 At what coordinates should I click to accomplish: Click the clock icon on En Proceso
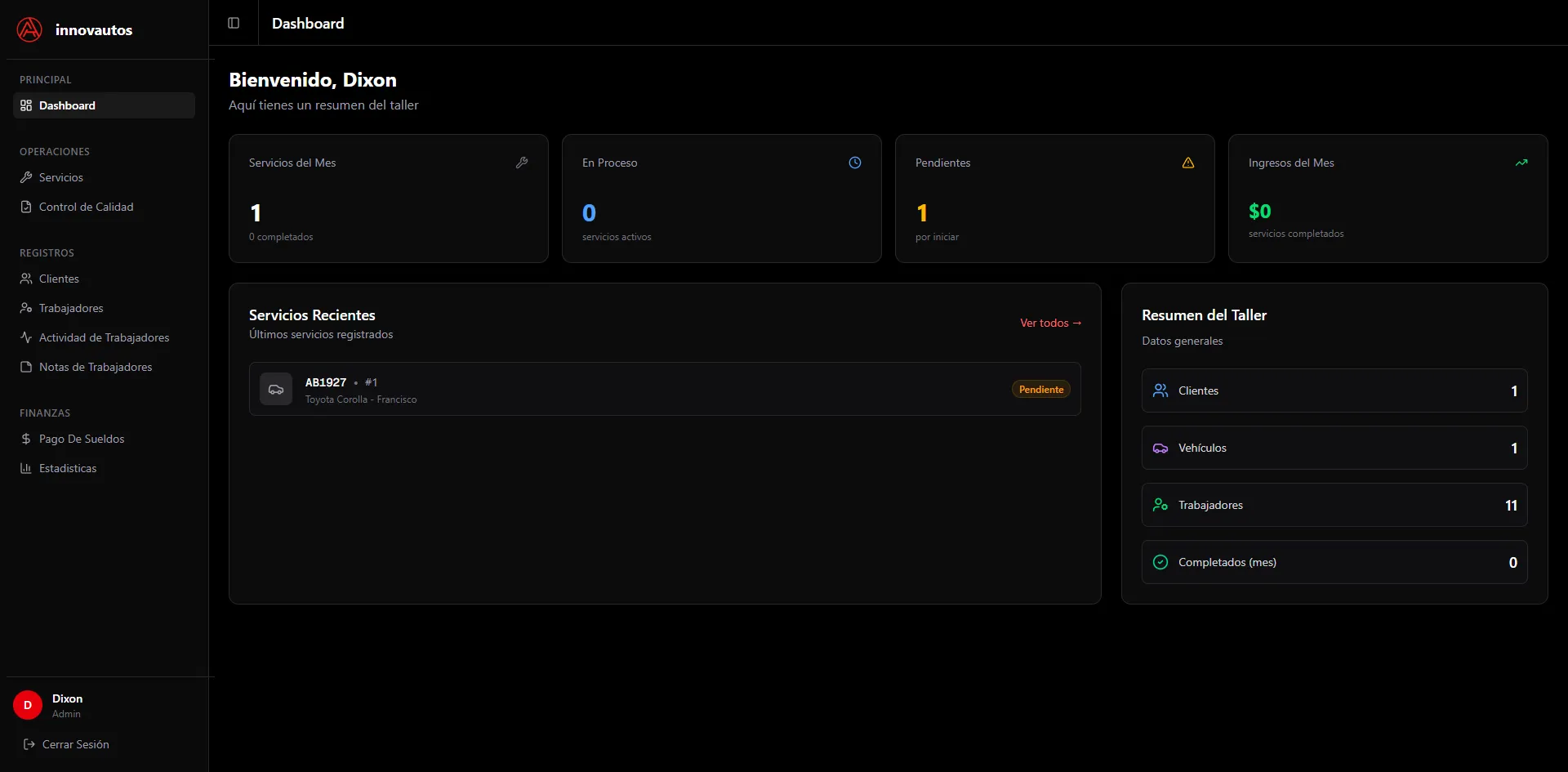pyautogui.click(x=855, y=163)
